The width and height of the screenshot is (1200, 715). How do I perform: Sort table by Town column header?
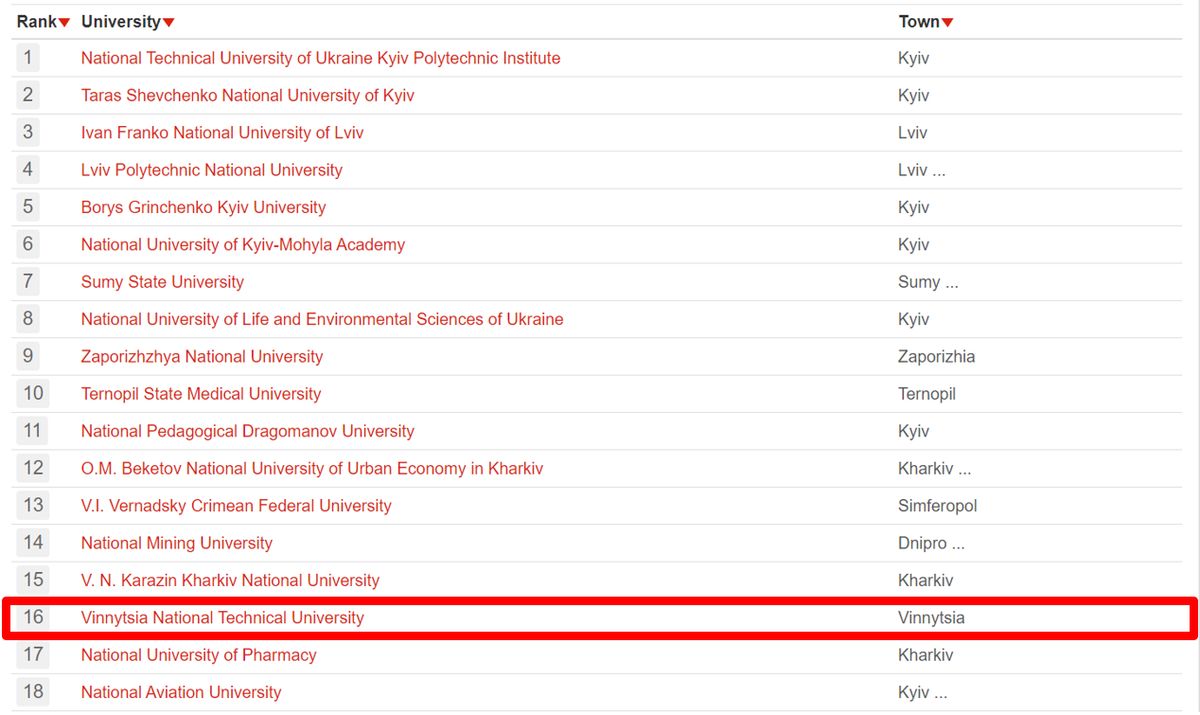pos(926,22)
